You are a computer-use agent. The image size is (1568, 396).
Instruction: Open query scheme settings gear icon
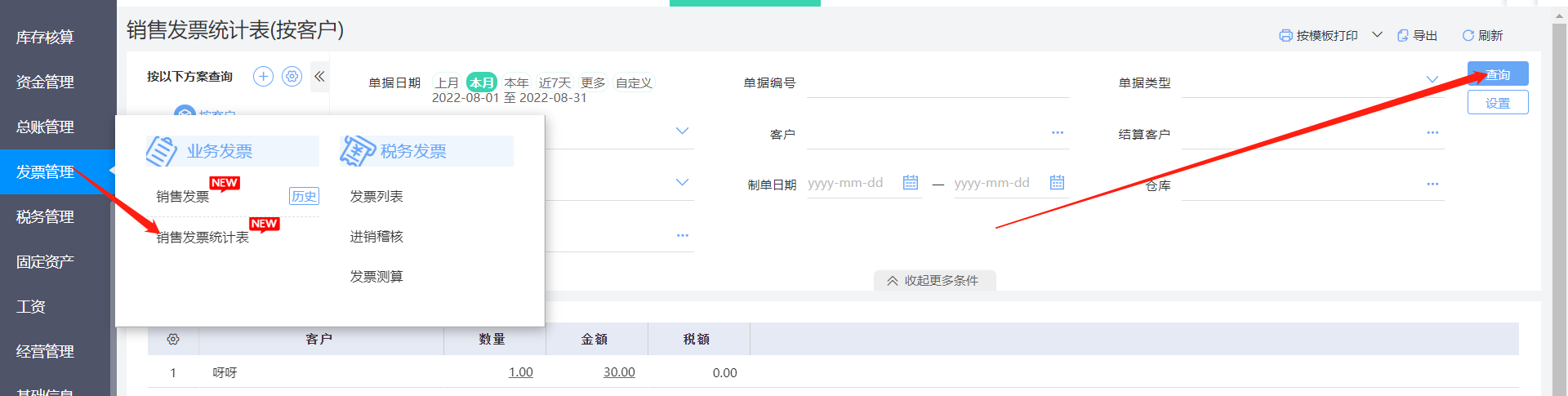[x=292, y=77]
